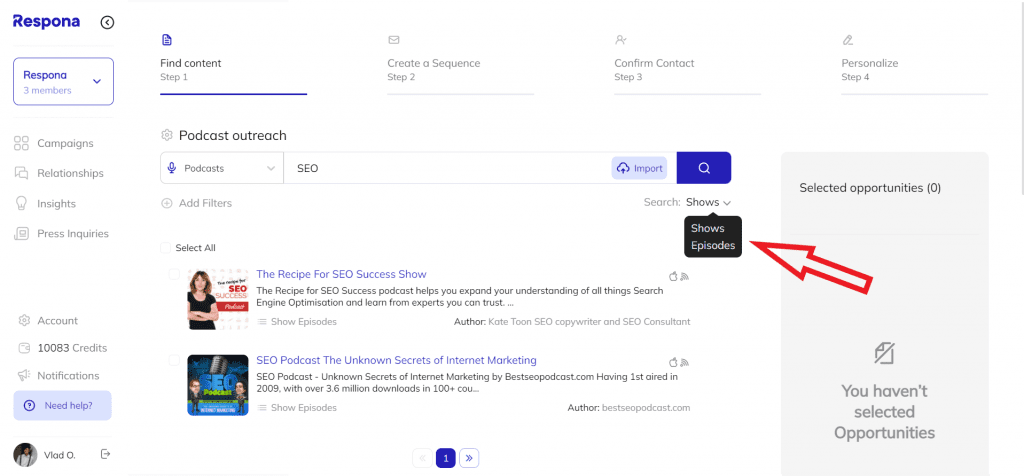
Task: Click the SEO Podcast cover thumbnail
Action: tap(217, 385)
